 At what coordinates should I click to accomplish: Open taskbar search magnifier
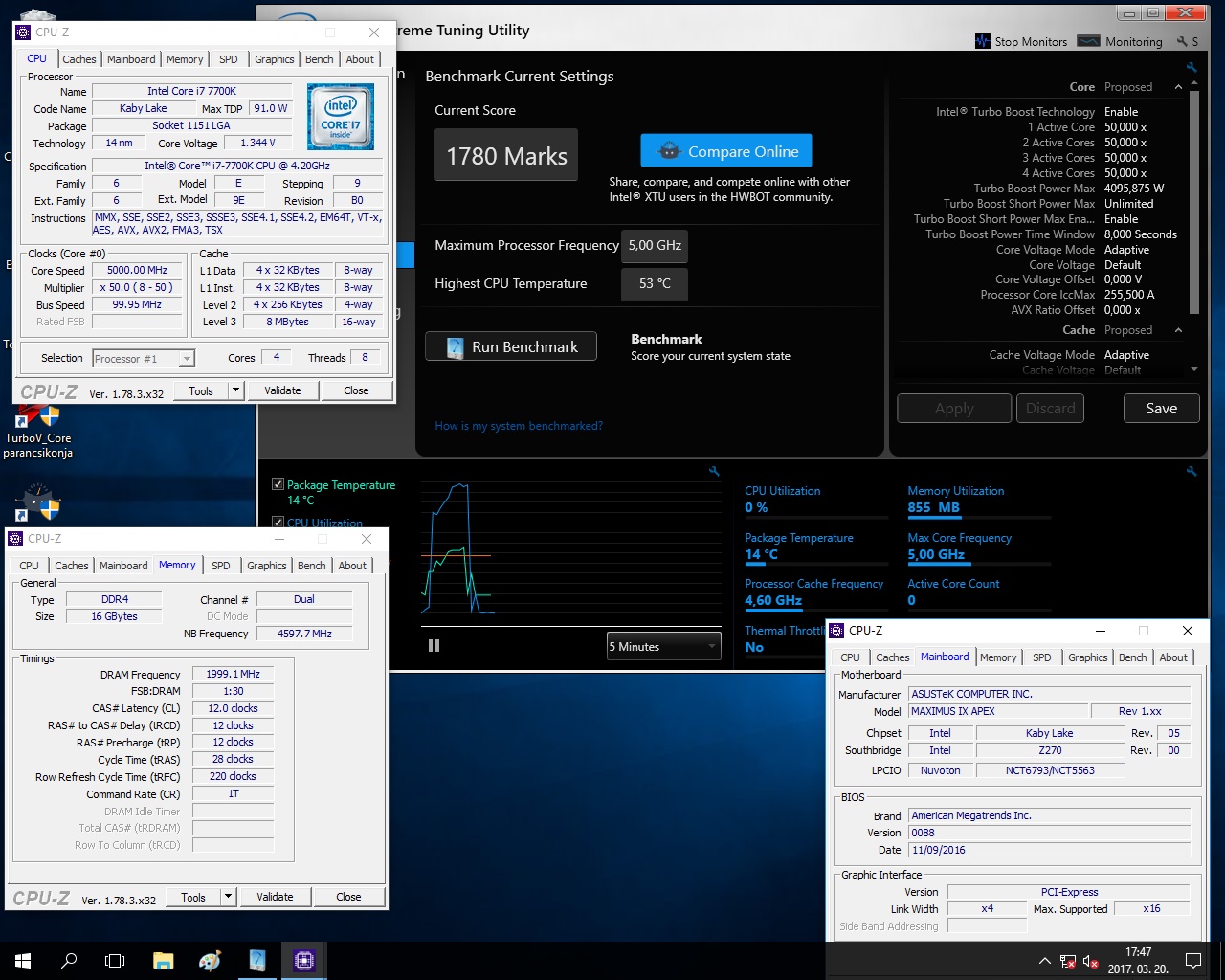pyautogui.click(x=69, y=960)
